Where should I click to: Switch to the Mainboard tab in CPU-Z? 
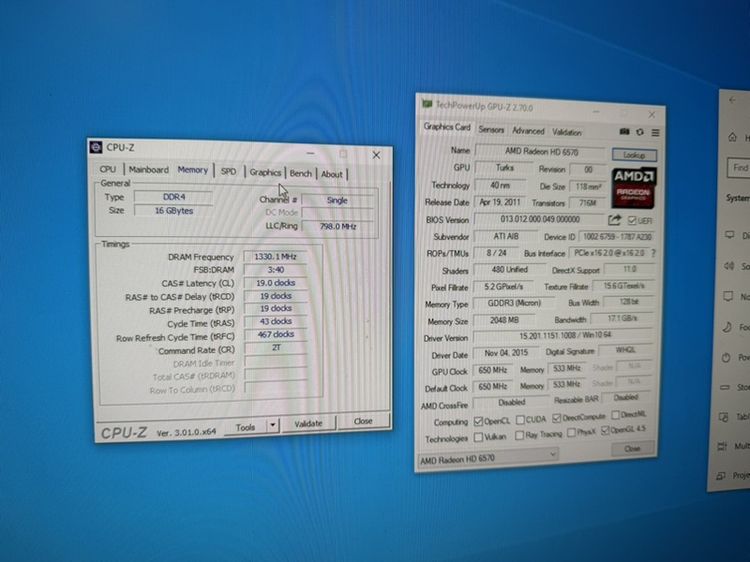coord(149,170)
